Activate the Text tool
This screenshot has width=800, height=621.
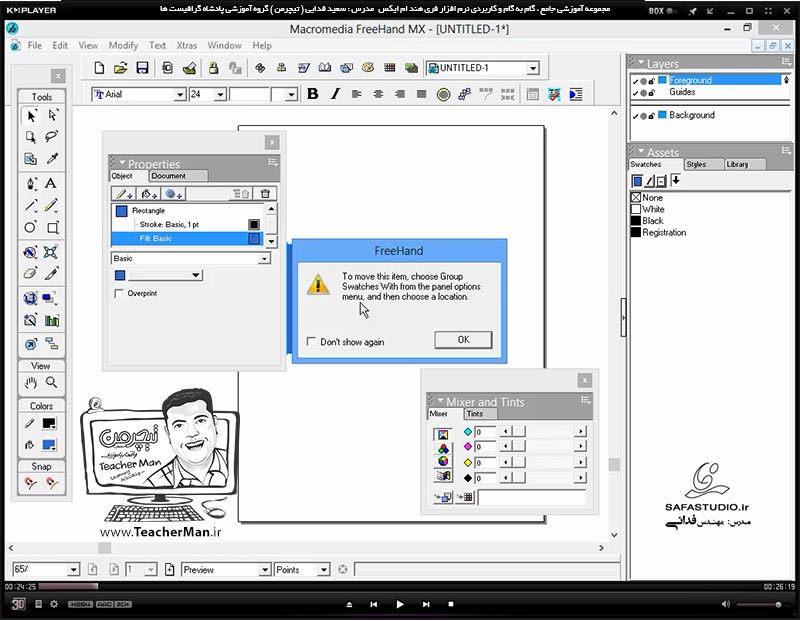click(51, 183)
